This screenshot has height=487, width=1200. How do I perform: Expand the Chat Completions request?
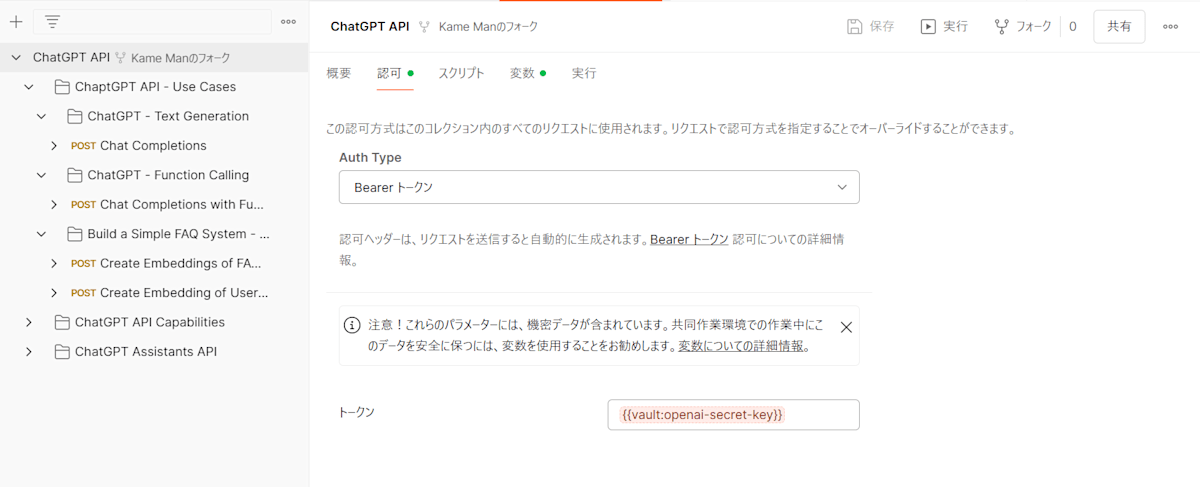click(x=54, y=146)
